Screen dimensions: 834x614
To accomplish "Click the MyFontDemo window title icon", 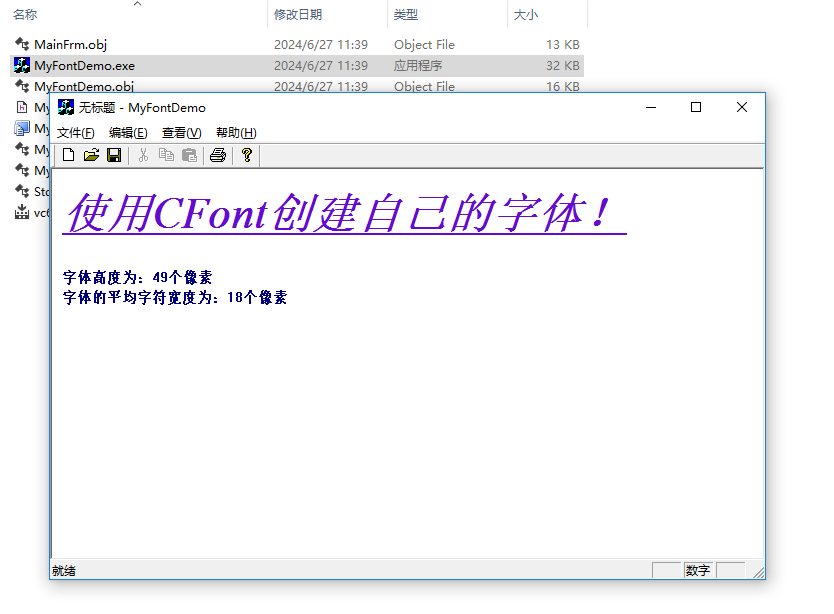I will pos(66,107).
